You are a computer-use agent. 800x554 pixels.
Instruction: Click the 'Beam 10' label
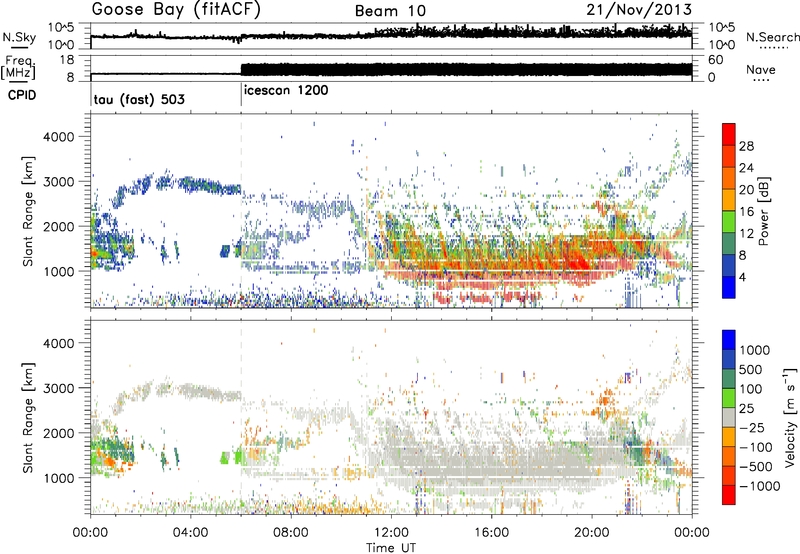click(390, 11)
